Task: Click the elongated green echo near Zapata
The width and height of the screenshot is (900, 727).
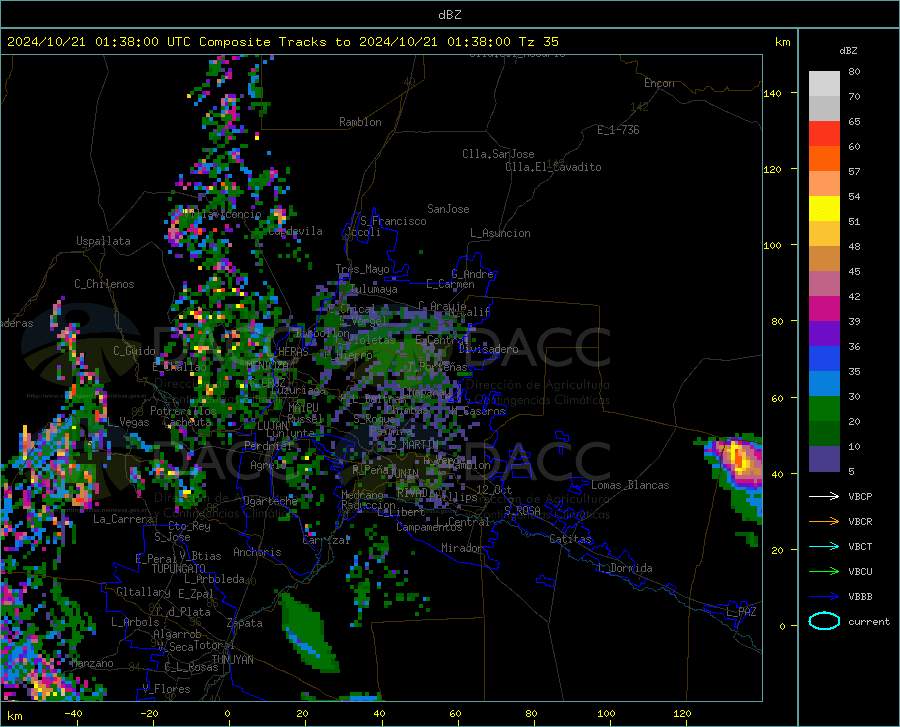Action: pos(308,633)
